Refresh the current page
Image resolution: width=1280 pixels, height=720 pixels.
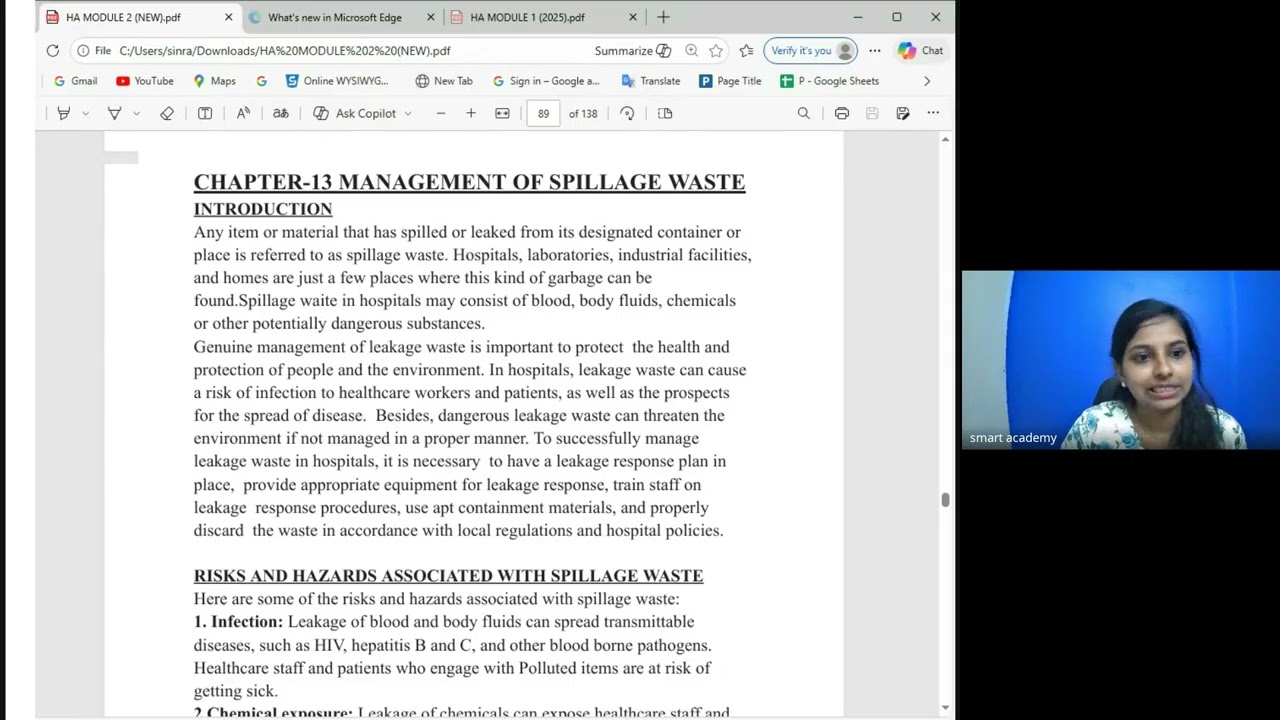52,50
